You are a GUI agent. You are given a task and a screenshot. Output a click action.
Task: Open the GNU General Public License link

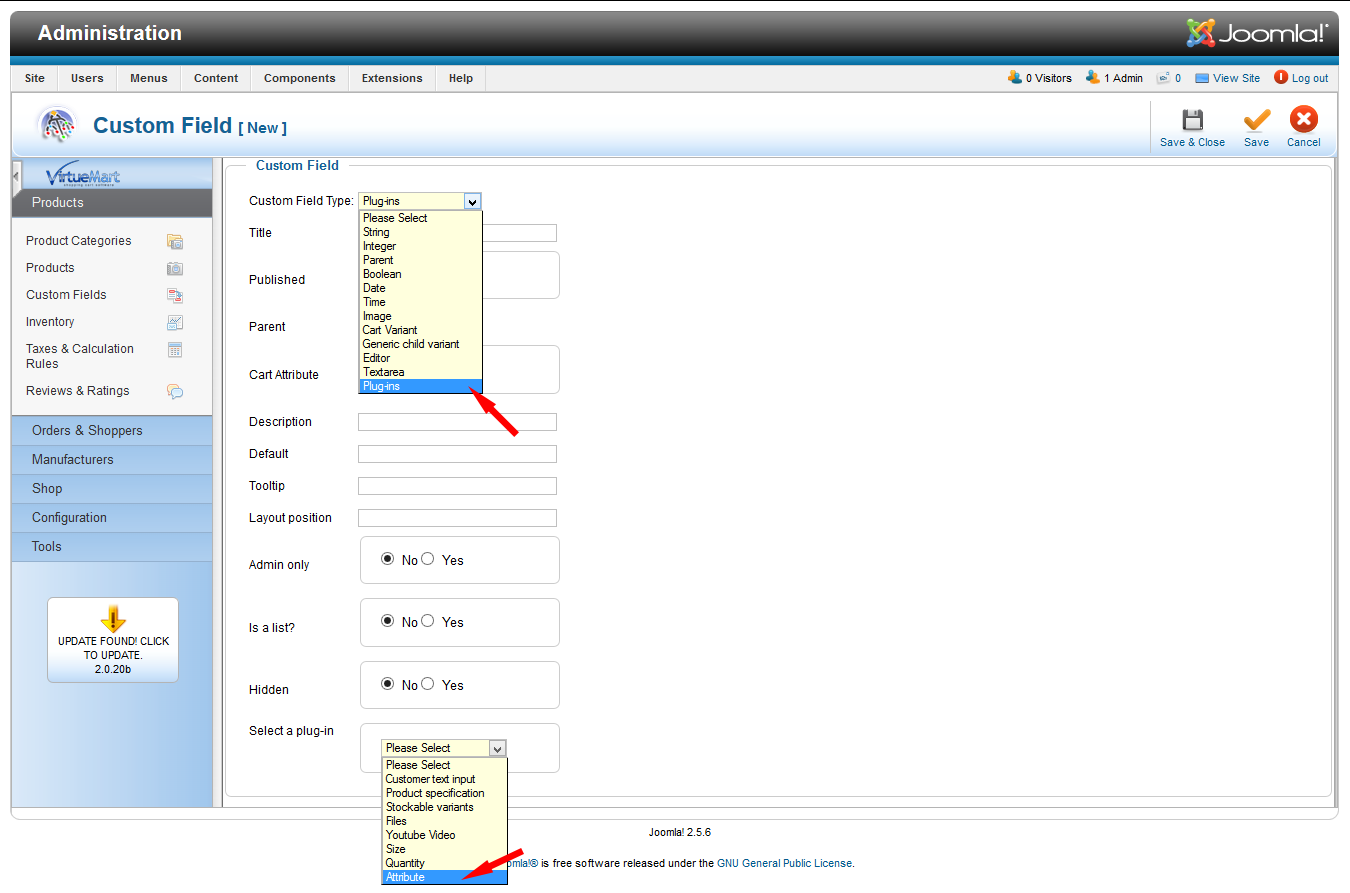[x=784, y=863]
